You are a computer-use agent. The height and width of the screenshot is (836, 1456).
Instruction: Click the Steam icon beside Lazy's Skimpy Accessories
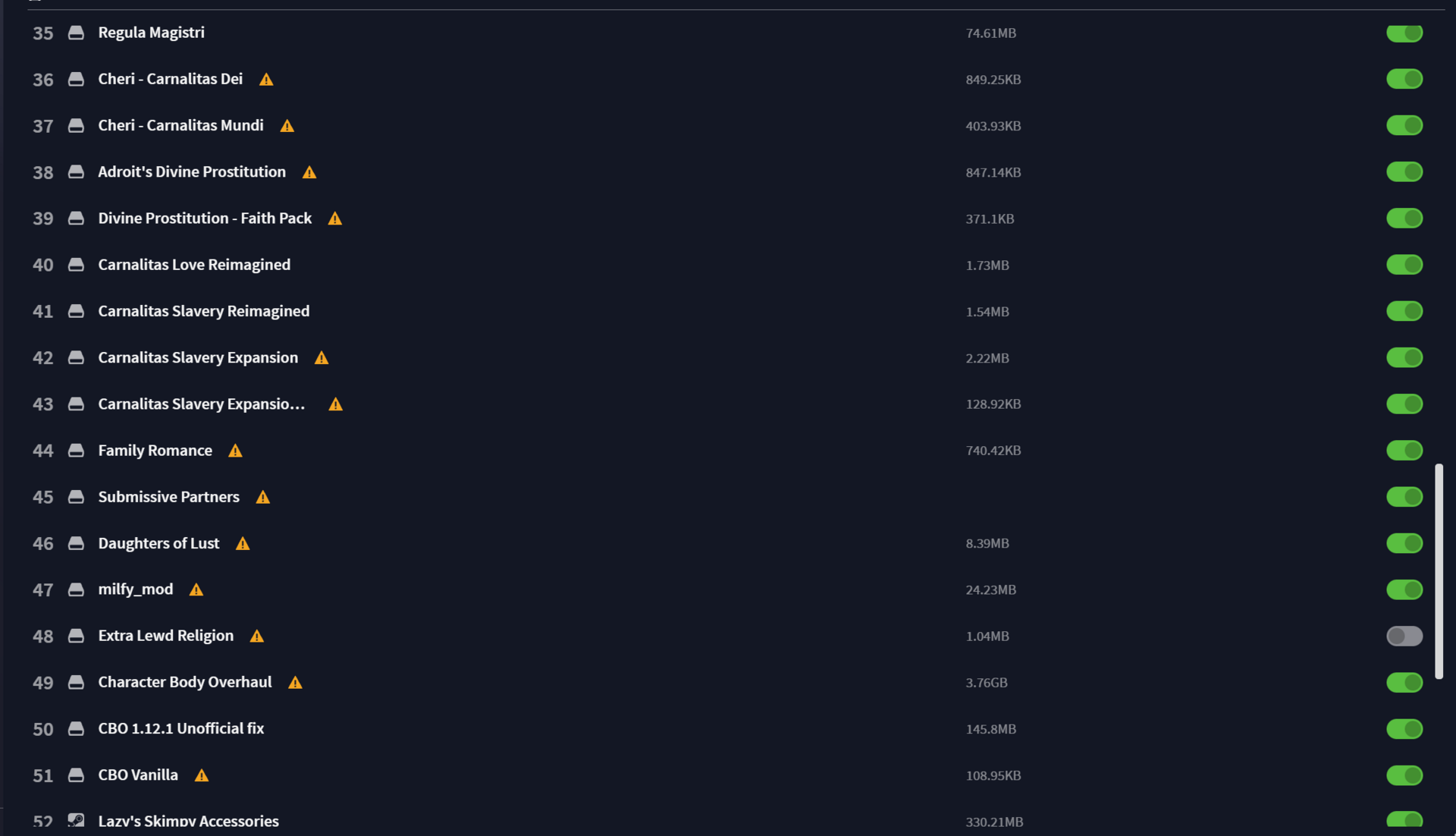pyautogui.click(x=76, y=820)
